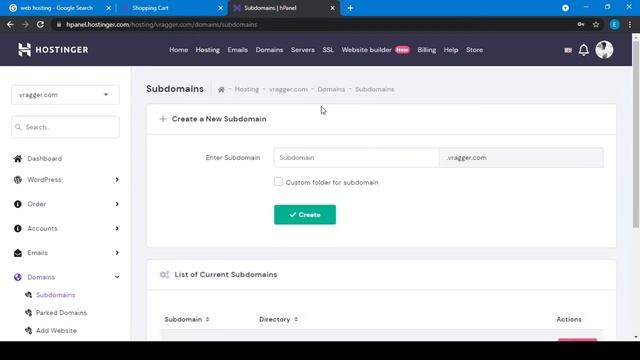640x360 pixels.
Task: Open Store in top navigation
Action: tap(474, 50)
